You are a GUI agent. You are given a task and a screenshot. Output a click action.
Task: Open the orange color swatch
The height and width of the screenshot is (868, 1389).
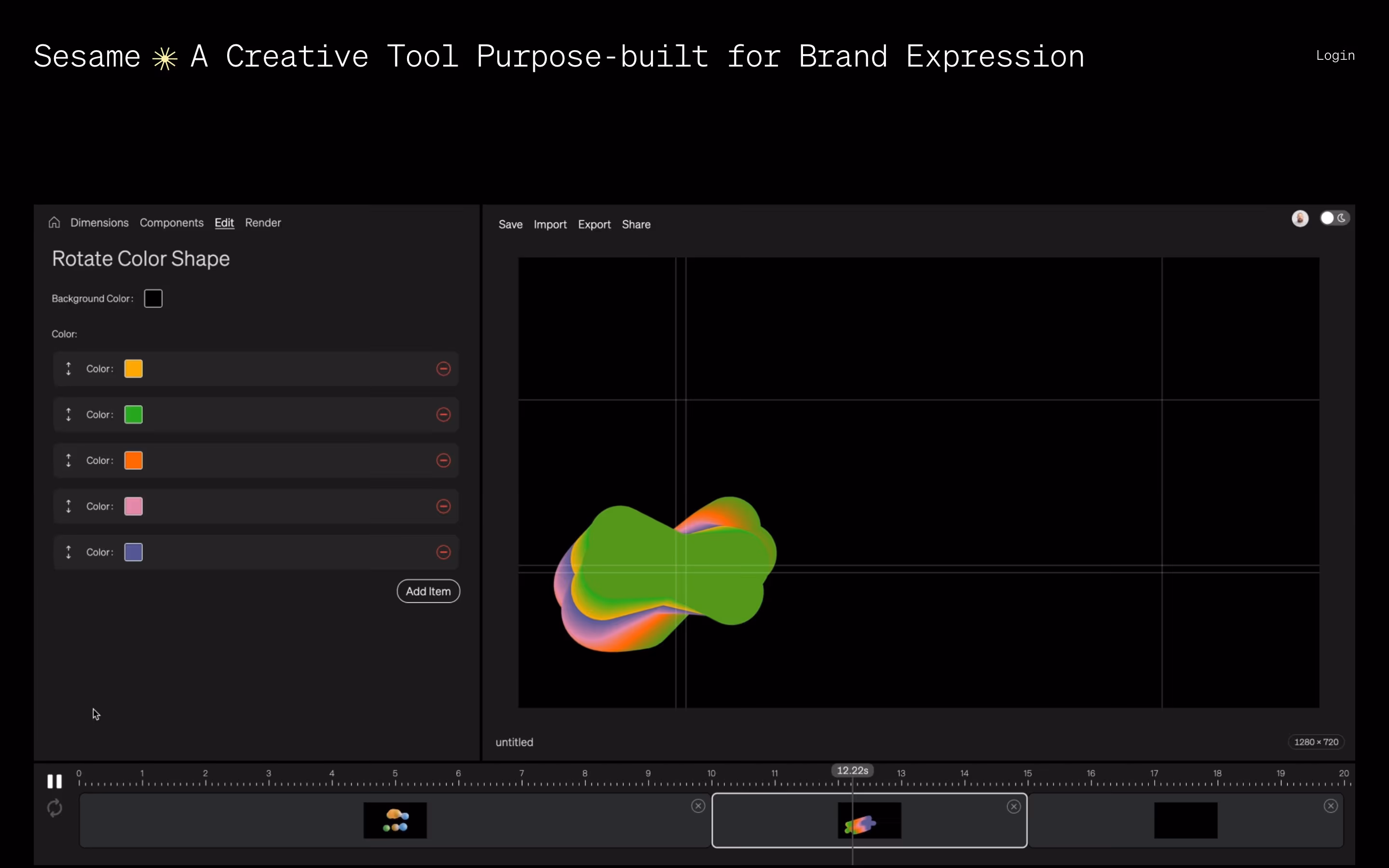[134, 461]
